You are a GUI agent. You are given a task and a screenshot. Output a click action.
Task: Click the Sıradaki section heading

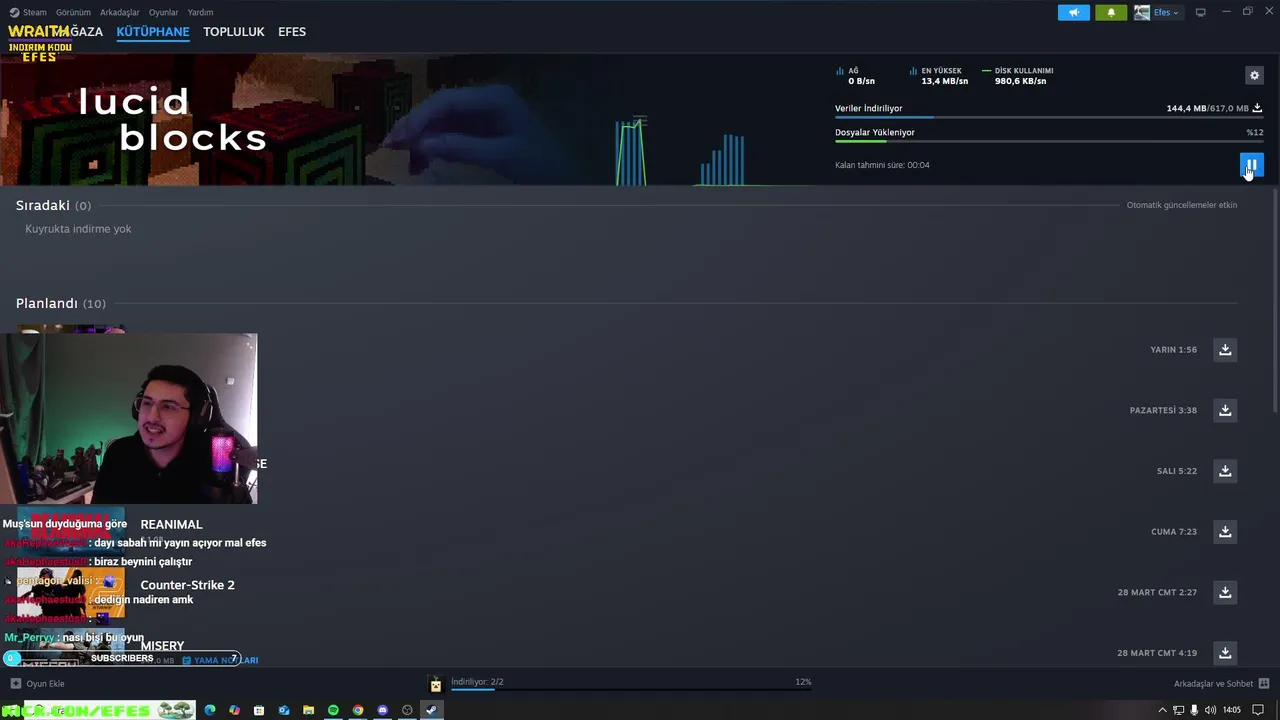pyautogui.click(x=43, y=205)
